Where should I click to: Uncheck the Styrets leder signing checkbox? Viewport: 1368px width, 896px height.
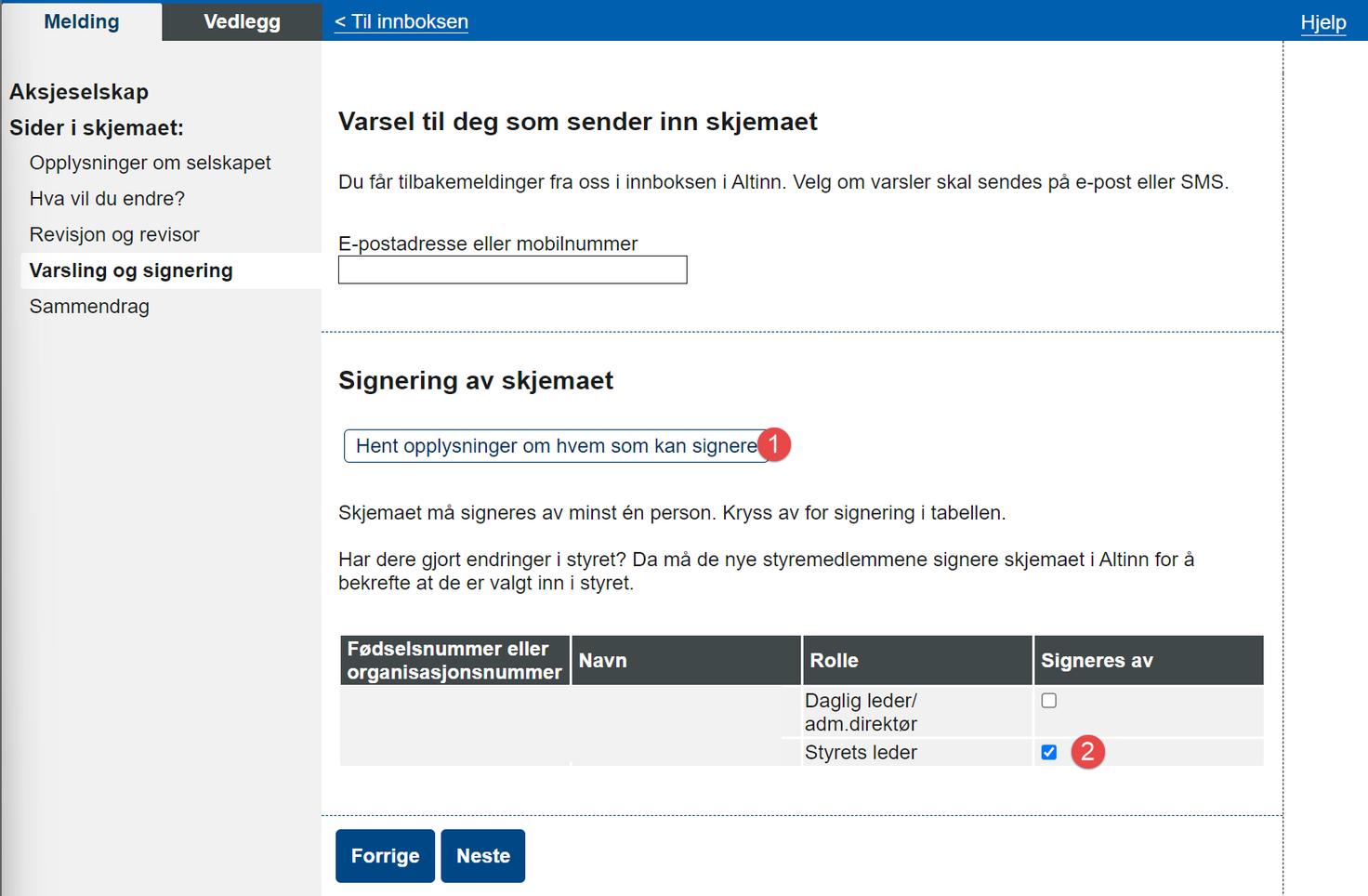(1049, 753)
